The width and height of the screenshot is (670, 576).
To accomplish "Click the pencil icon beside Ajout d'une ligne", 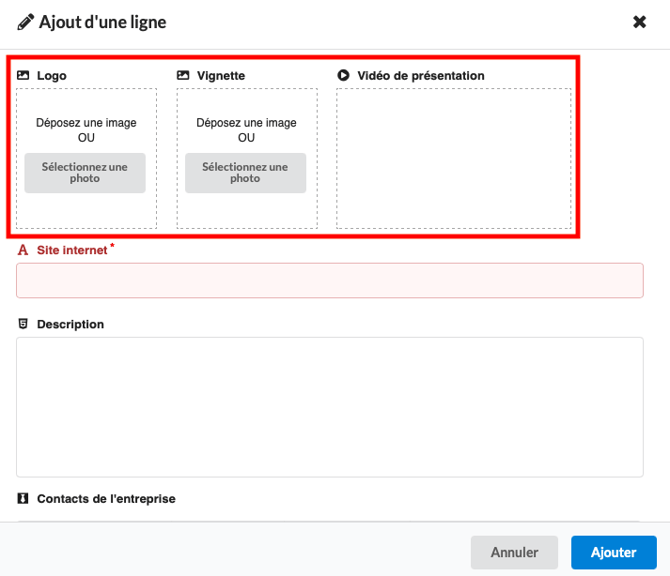I will click(26, 22).
